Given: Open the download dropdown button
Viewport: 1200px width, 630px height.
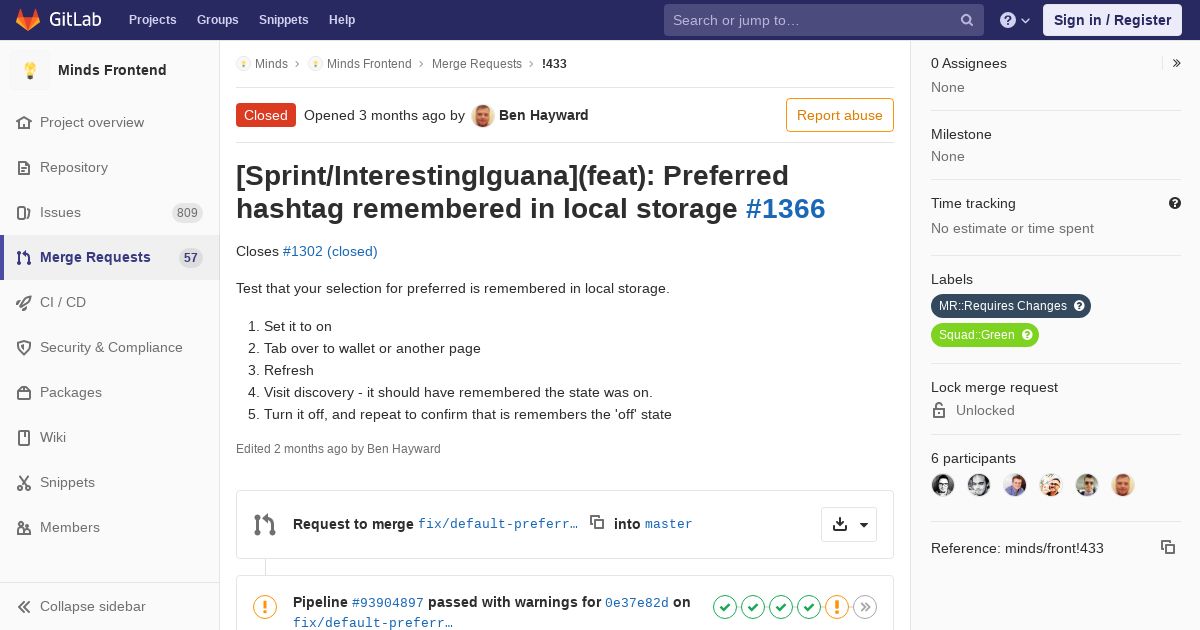Looking at the screenshot, I should 849,524.
